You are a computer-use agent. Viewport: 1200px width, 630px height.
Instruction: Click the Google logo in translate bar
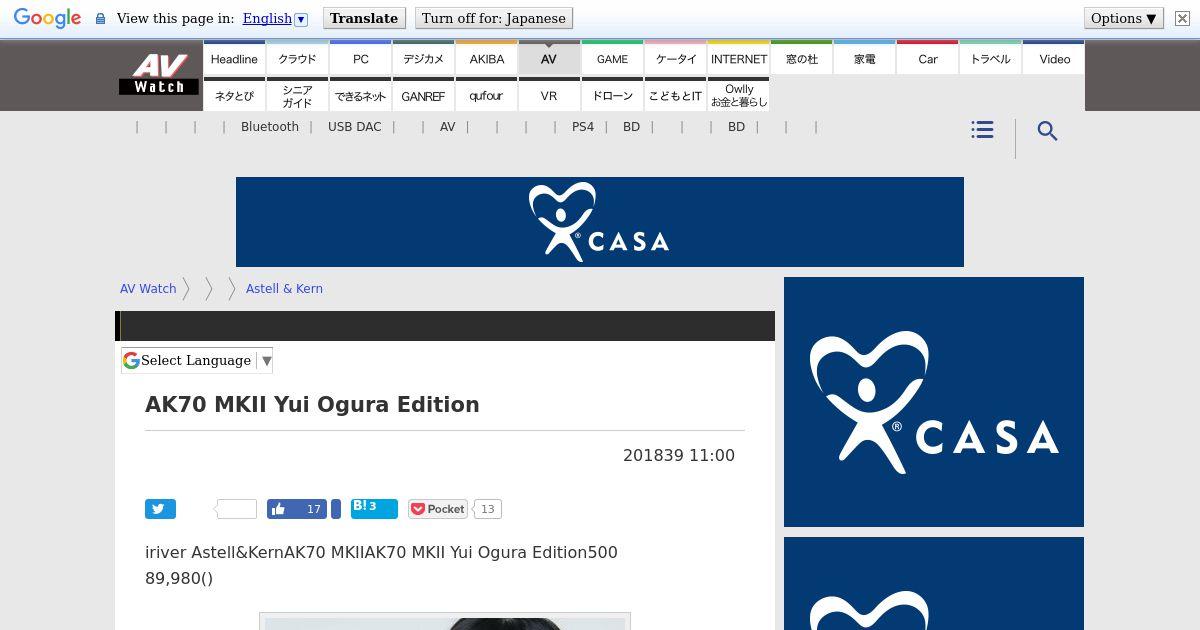click(x=47, y=19)
